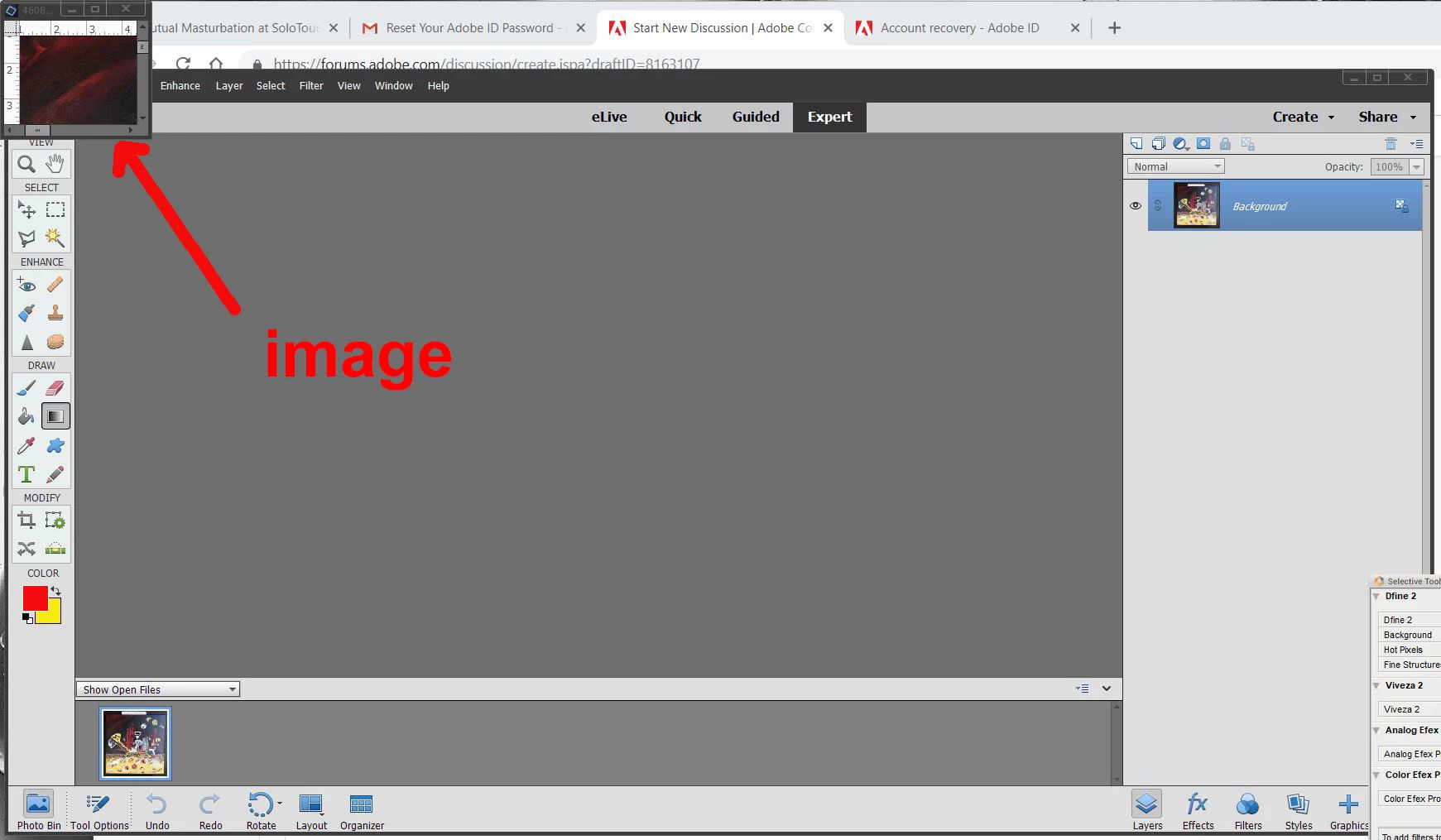
Task: Select the Polygonal Lasso tool
Action: (x=26, y=238)
